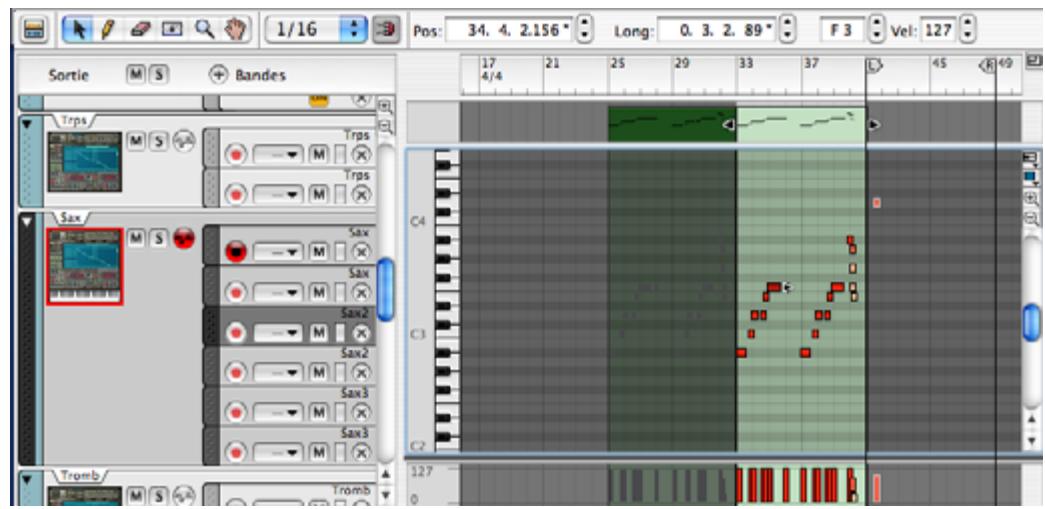
Task: Click the key edit vertical scrollbar thumb
Action: pos(1032,322)
